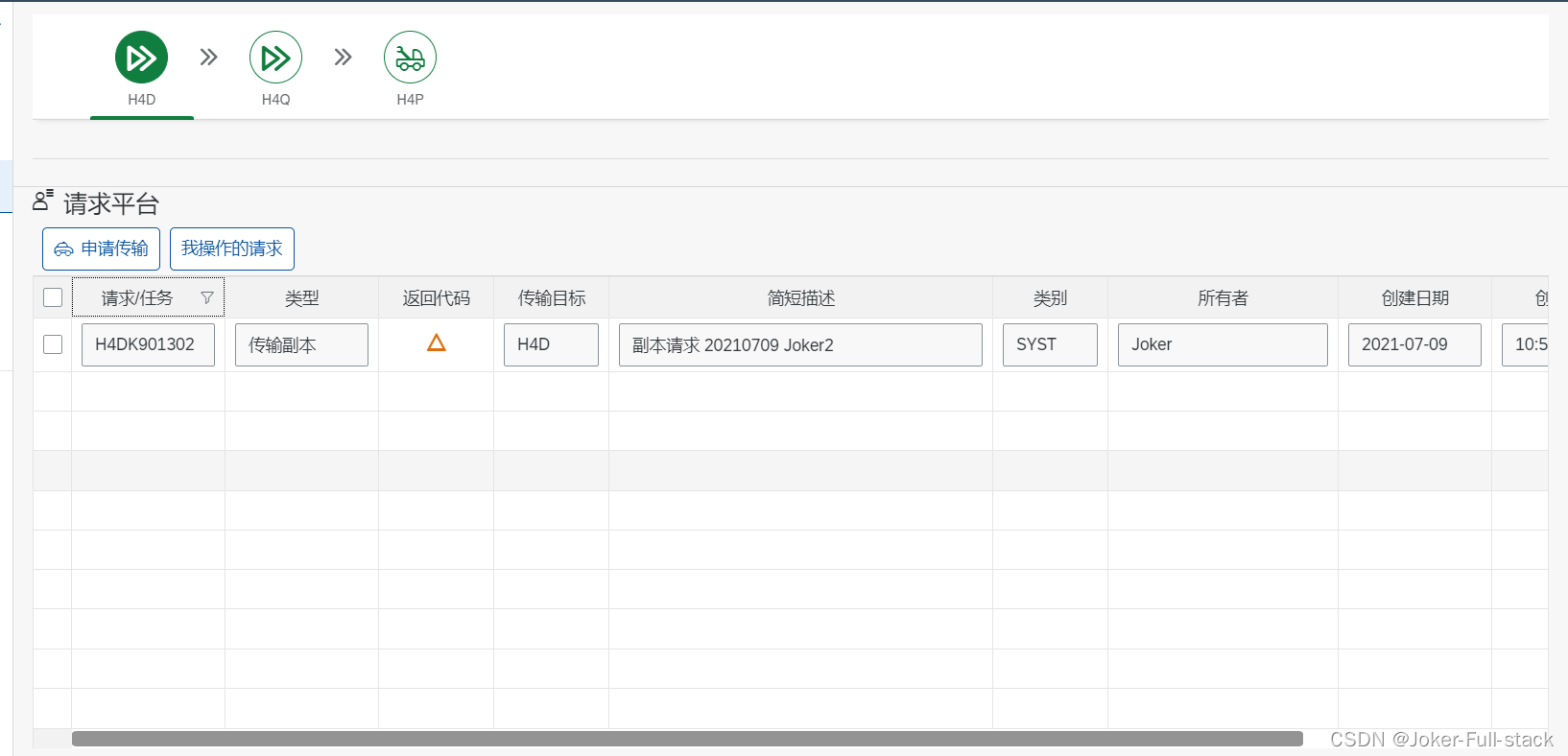1568x756 pixels.
Task: Click the request platform user icon
Action: coord(42,201)
